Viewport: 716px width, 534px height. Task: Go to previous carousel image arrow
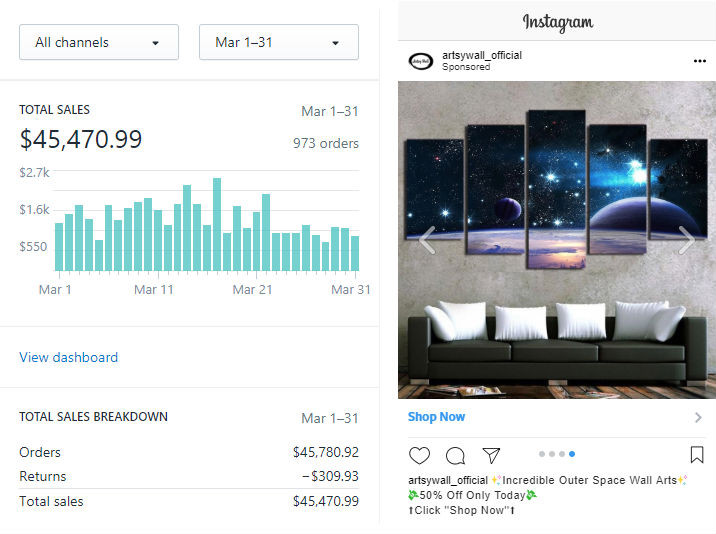(x=427, y=240)
